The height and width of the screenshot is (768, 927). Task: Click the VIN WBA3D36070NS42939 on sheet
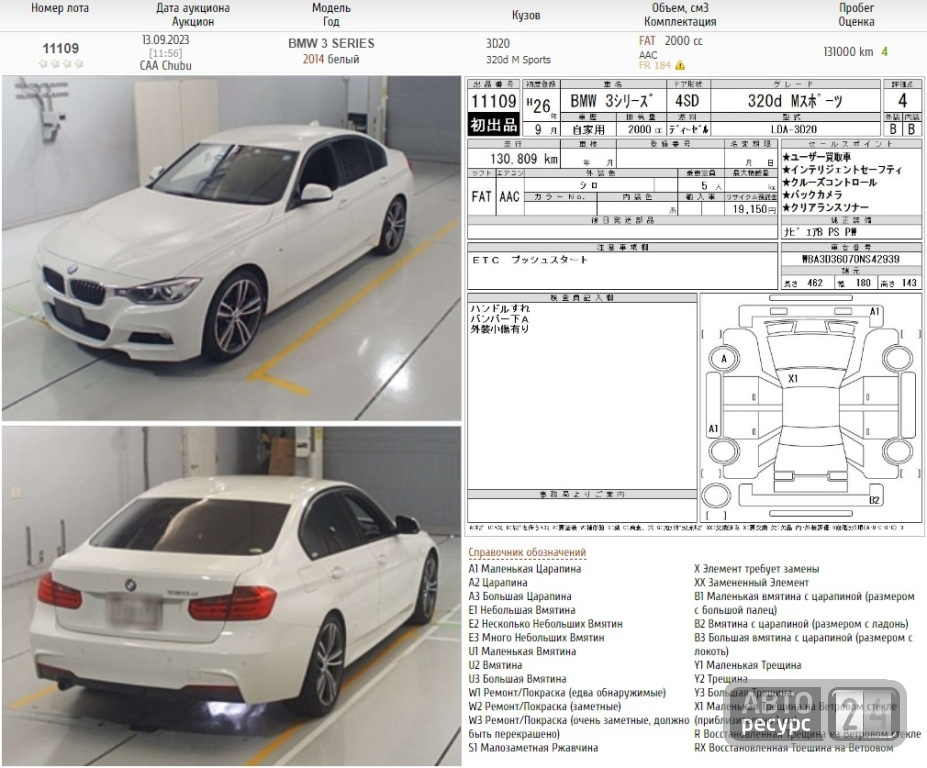pos(851,259)
